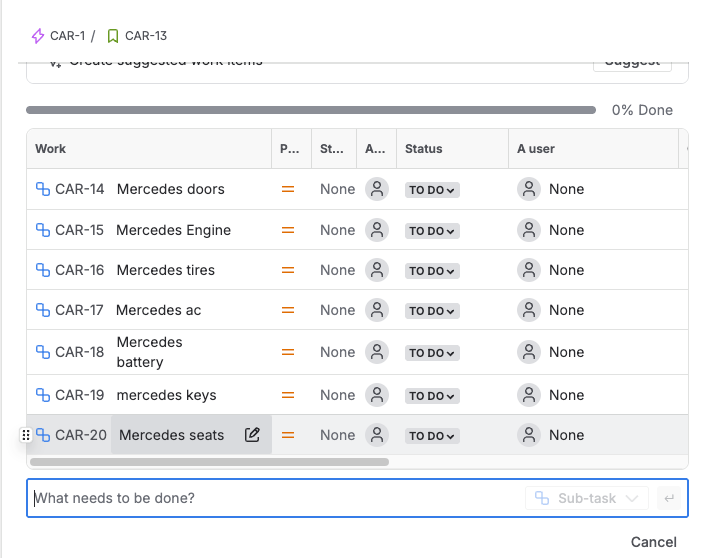Open sub-task CAR-17 key link
Viewport: 701px width, 558px height.
(x=79, y=310)
